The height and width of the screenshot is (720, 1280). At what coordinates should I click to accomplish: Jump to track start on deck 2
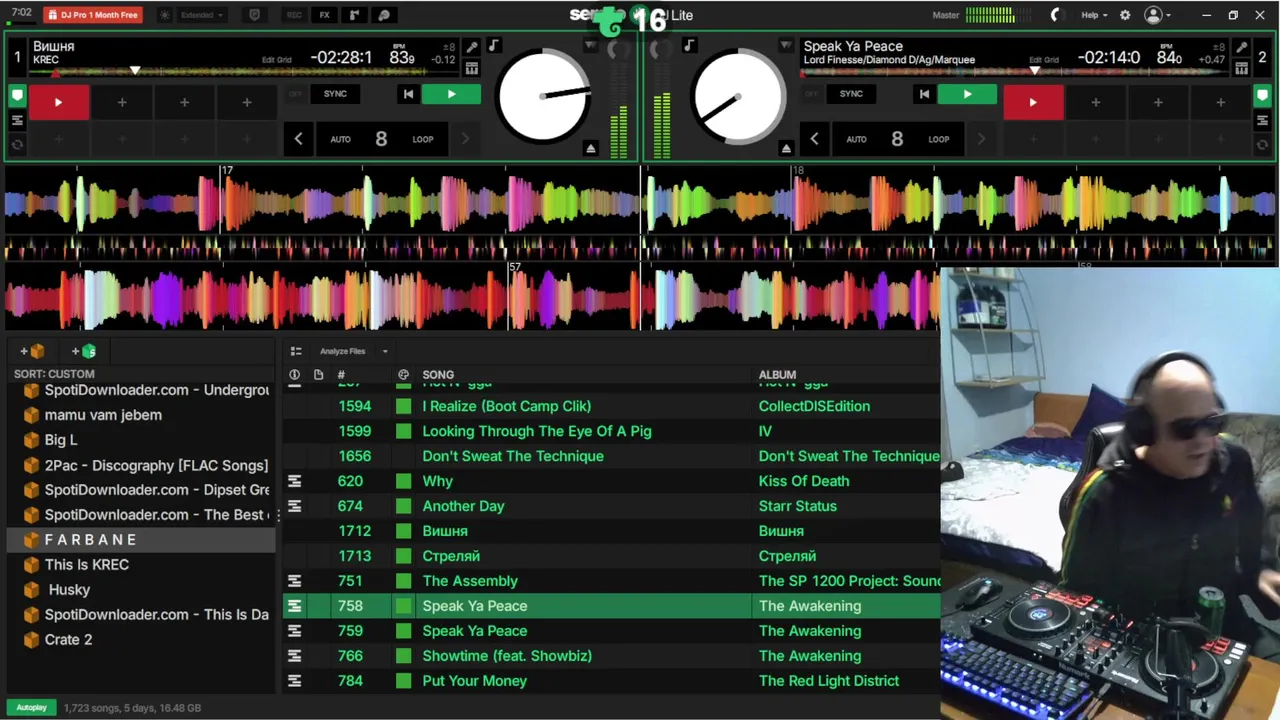tap(924, 94)
